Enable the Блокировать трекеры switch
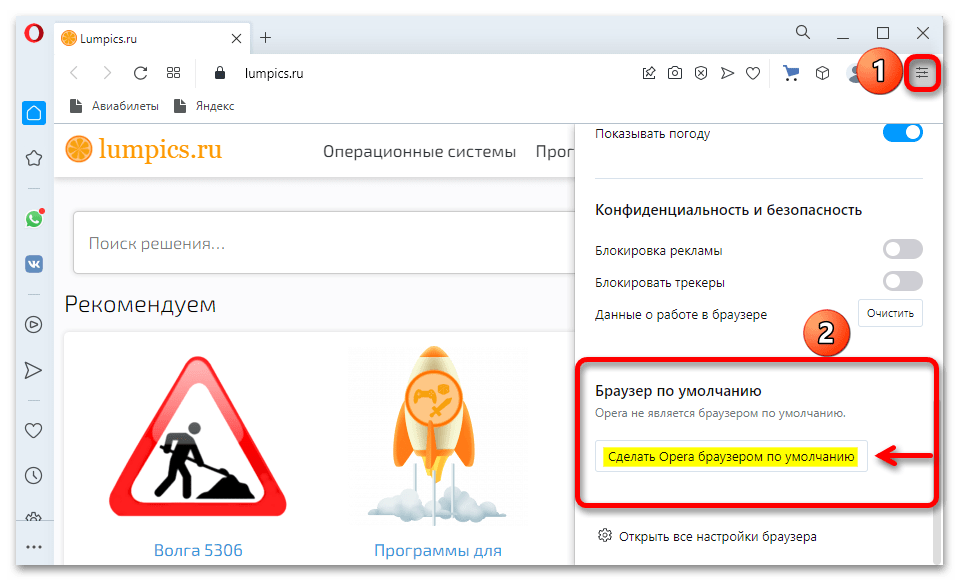 pyautogui.click(x=903, y=281)
